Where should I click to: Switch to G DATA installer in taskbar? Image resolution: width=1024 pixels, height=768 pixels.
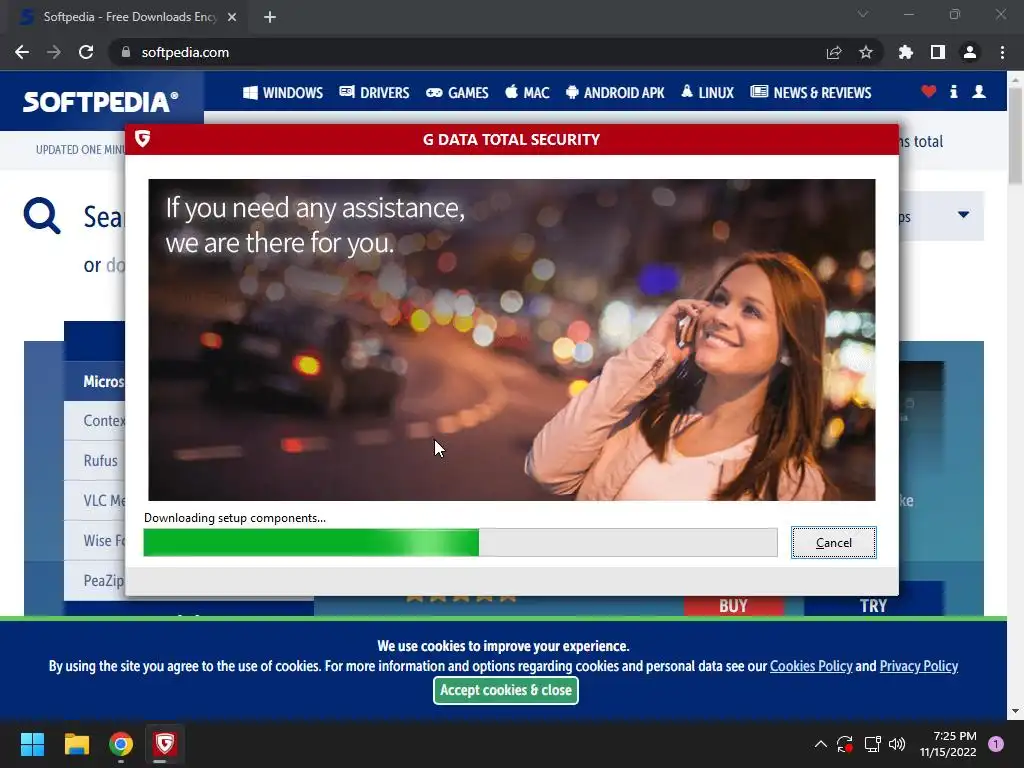(x=165, y=744)
